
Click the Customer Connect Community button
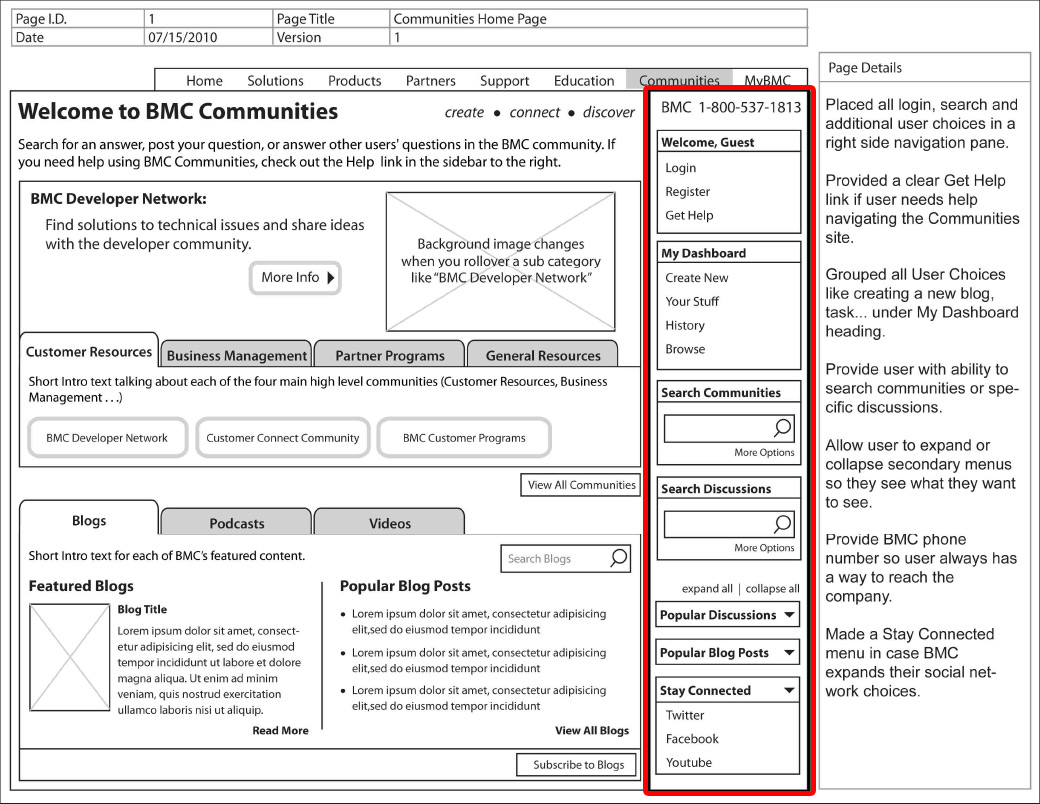pos(283,438)
